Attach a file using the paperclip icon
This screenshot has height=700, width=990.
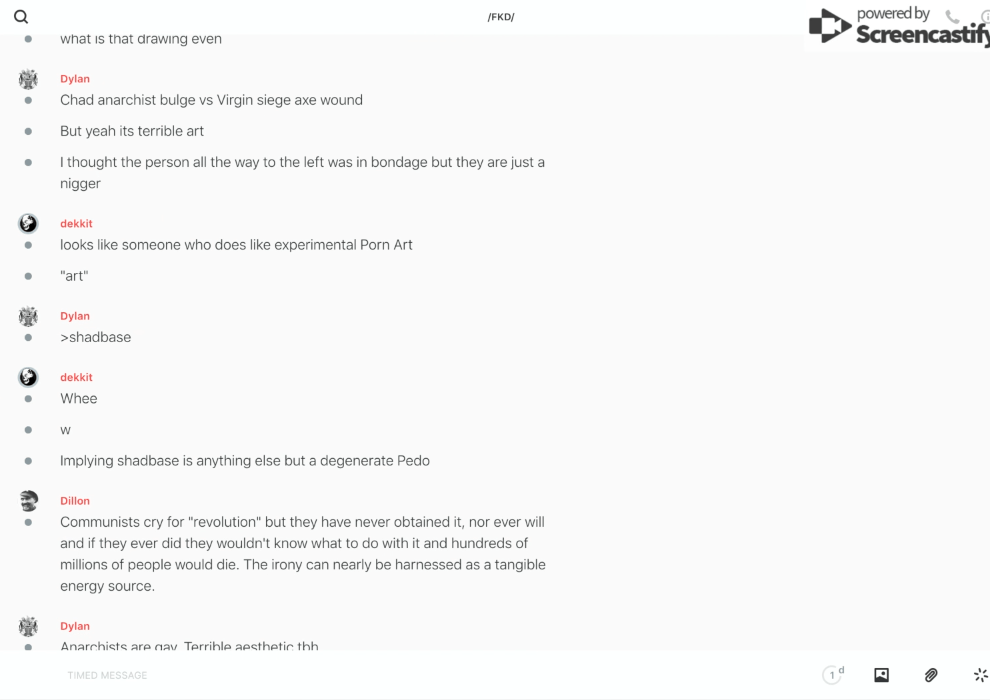tap(931, 675)
